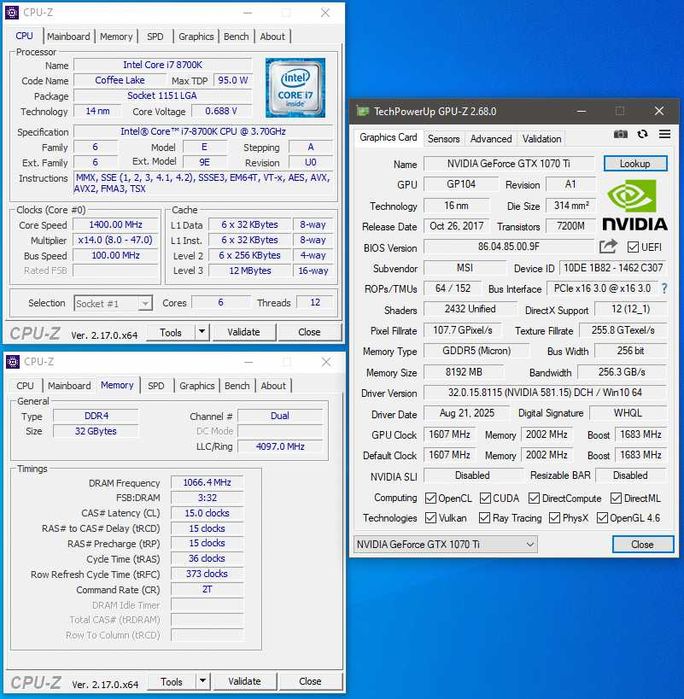Switch to SPD tab in top CPU-Z
684x699 pixels.
pyautogui.click(x=155, y=37)
